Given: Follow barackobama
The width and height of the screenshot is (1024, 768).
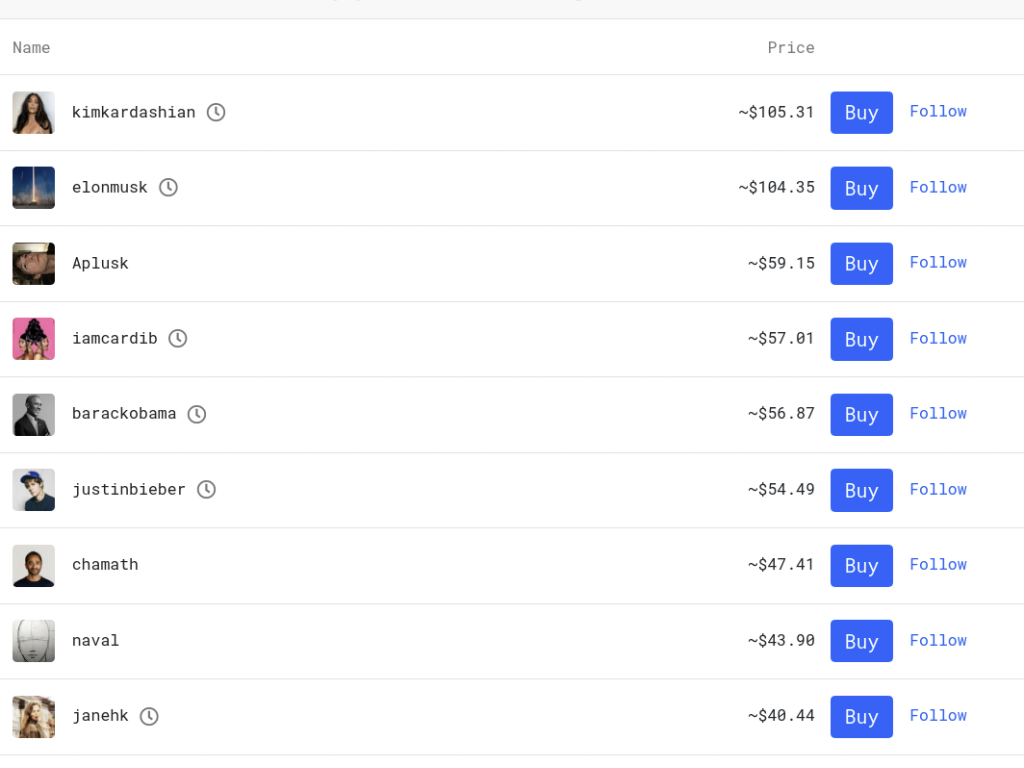Looking at the screenshot, I should 938,413.
